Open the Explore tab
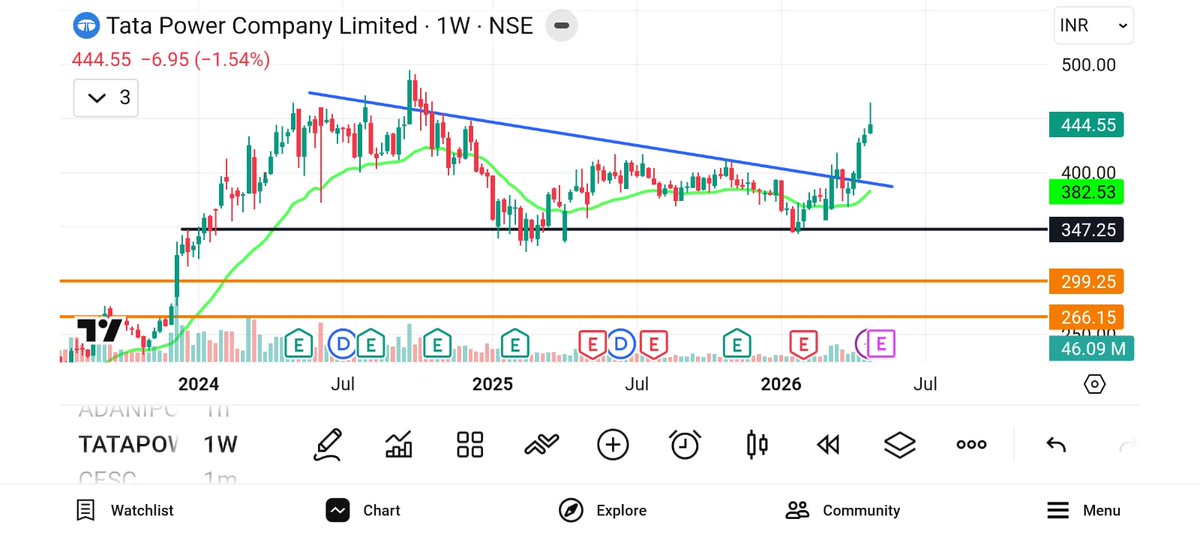Image resolution: width=1200 pixels, height=537 pixels. click(602, 510)
